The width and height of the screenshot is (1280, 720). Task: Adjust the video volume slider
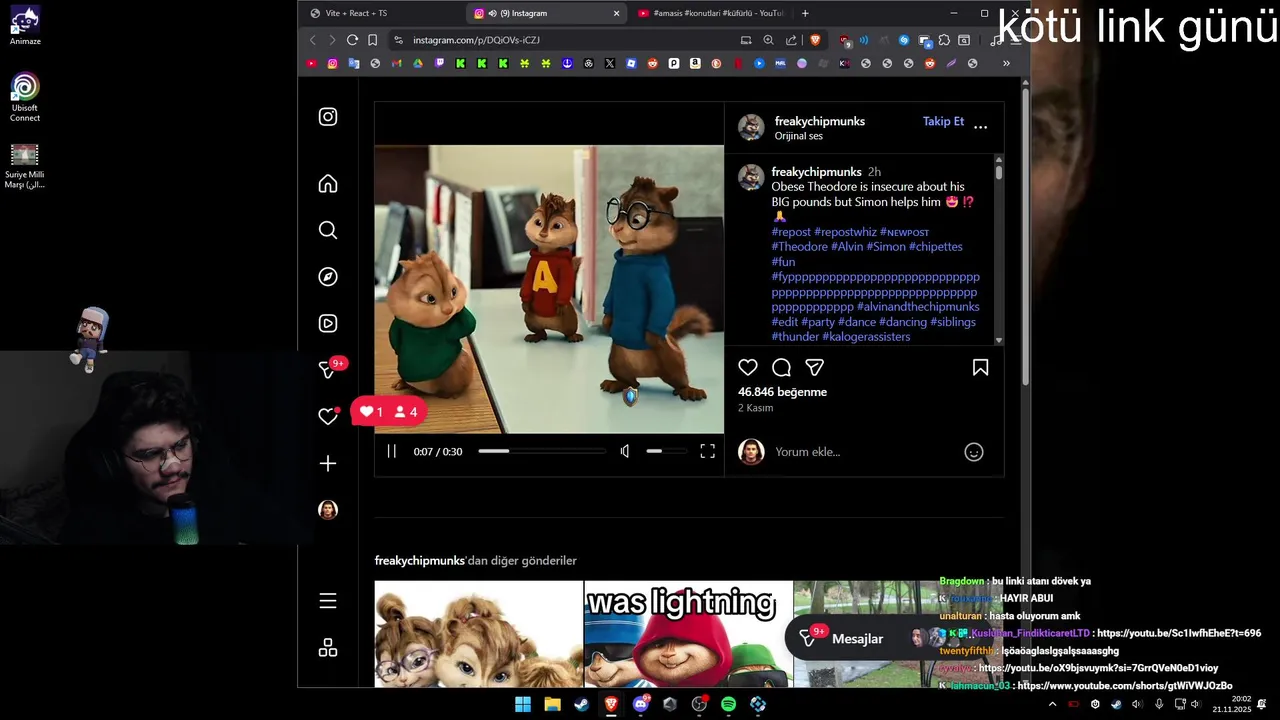(667, 451)
